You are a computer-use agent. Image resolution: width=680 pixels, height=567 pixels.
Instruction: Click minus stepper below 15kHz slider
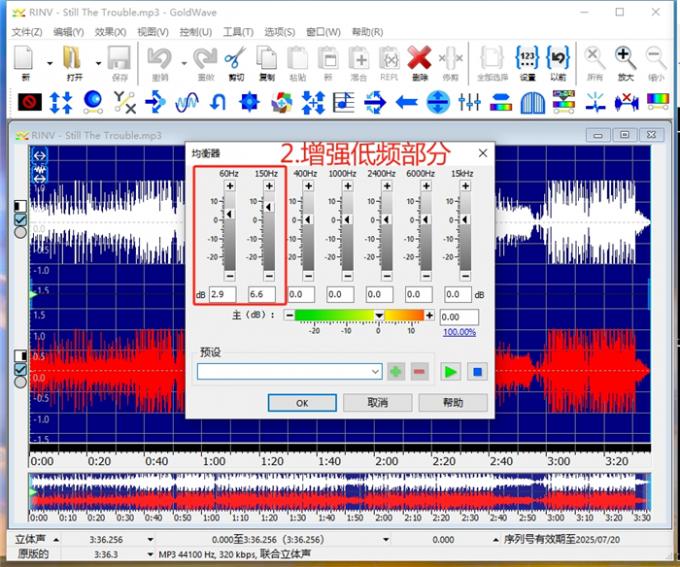point(465,276)
